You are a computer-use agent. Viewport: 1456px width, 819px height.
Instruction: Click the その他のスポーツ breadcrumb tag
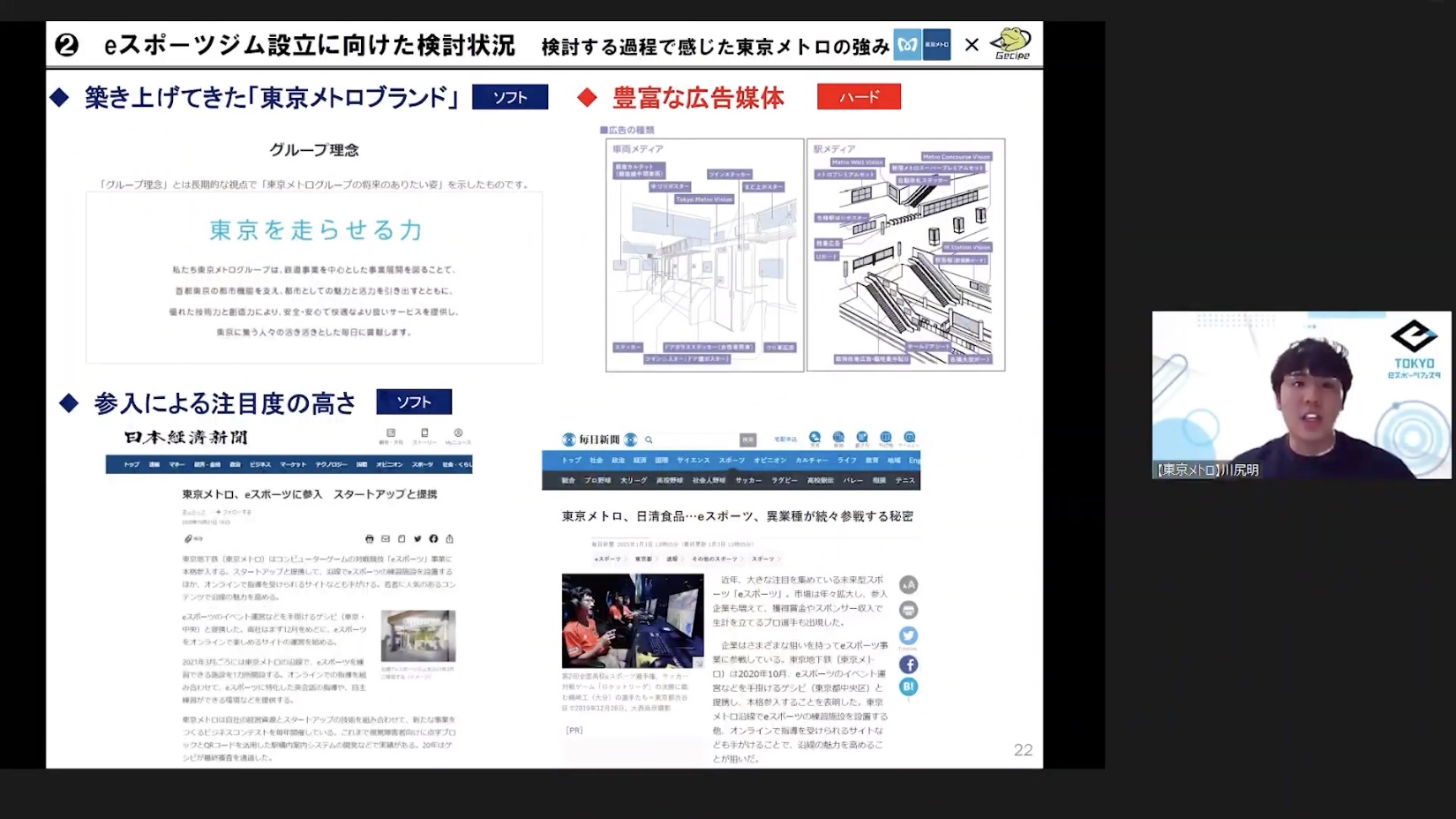tap(714, 559)
